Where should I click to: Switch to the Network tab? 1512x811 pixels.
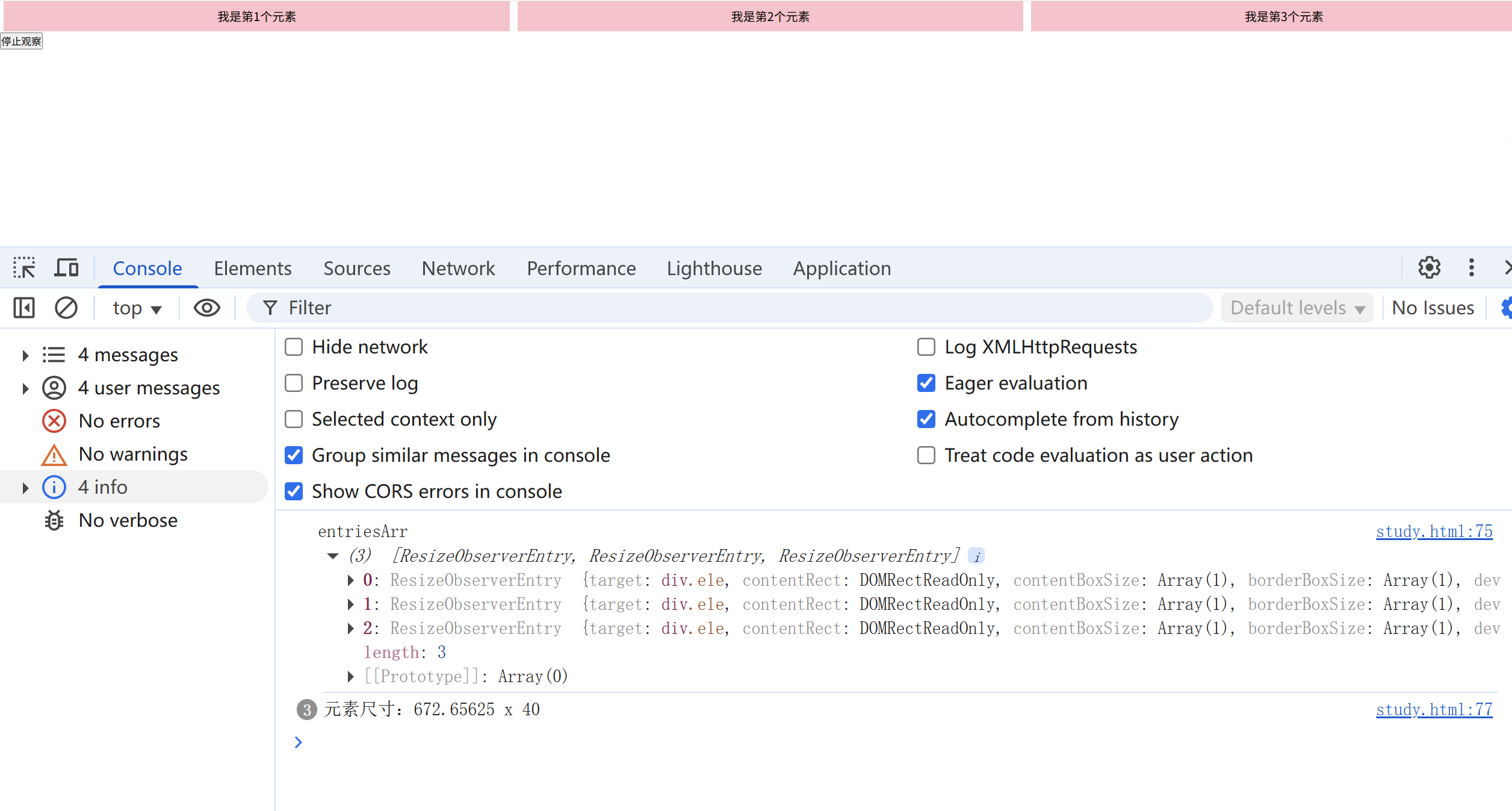[x=458, y=269]
